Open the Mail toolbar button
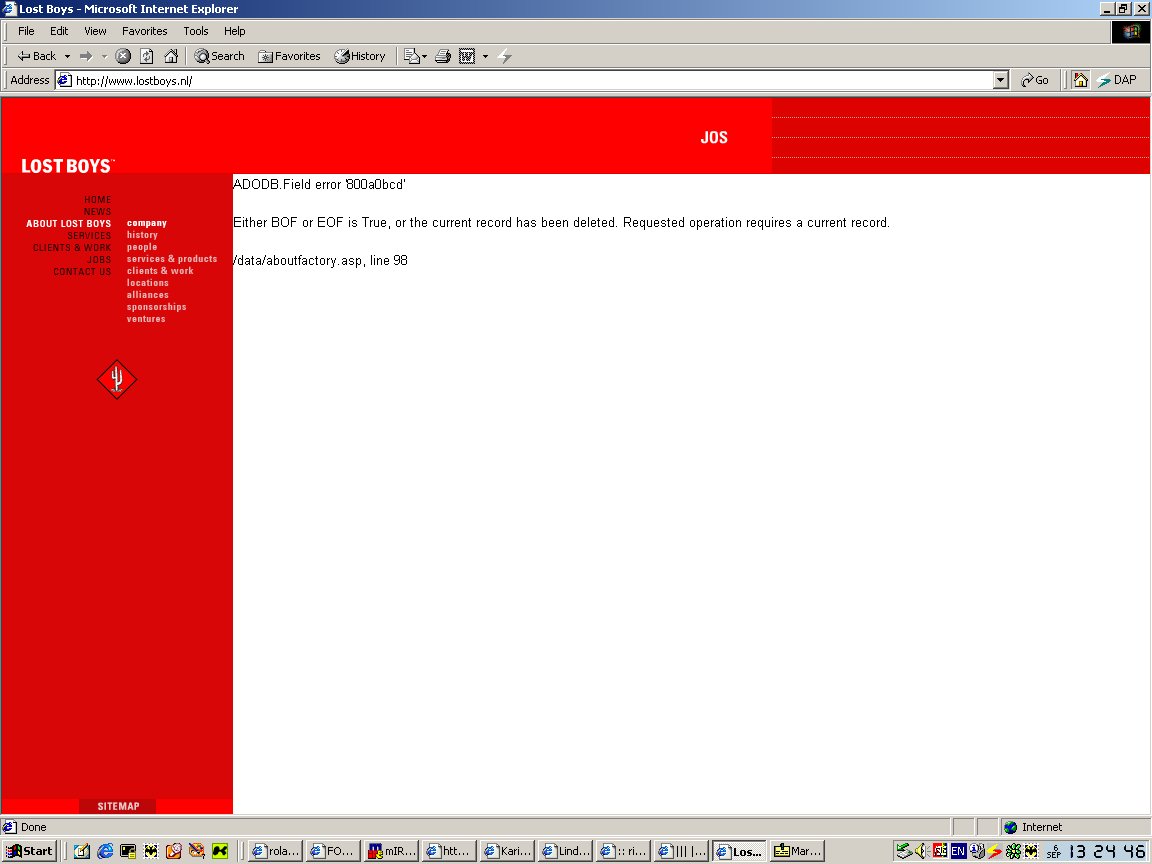1152x864 pixels. [x=415, y=56]
